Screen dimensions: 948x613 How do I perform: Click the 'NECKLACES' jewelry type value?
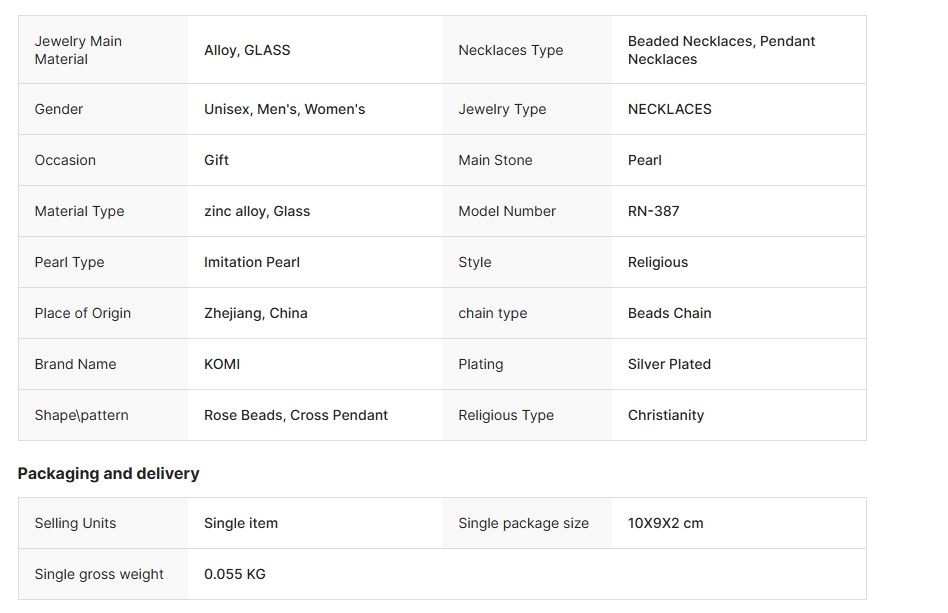click(x=669, y=109)
